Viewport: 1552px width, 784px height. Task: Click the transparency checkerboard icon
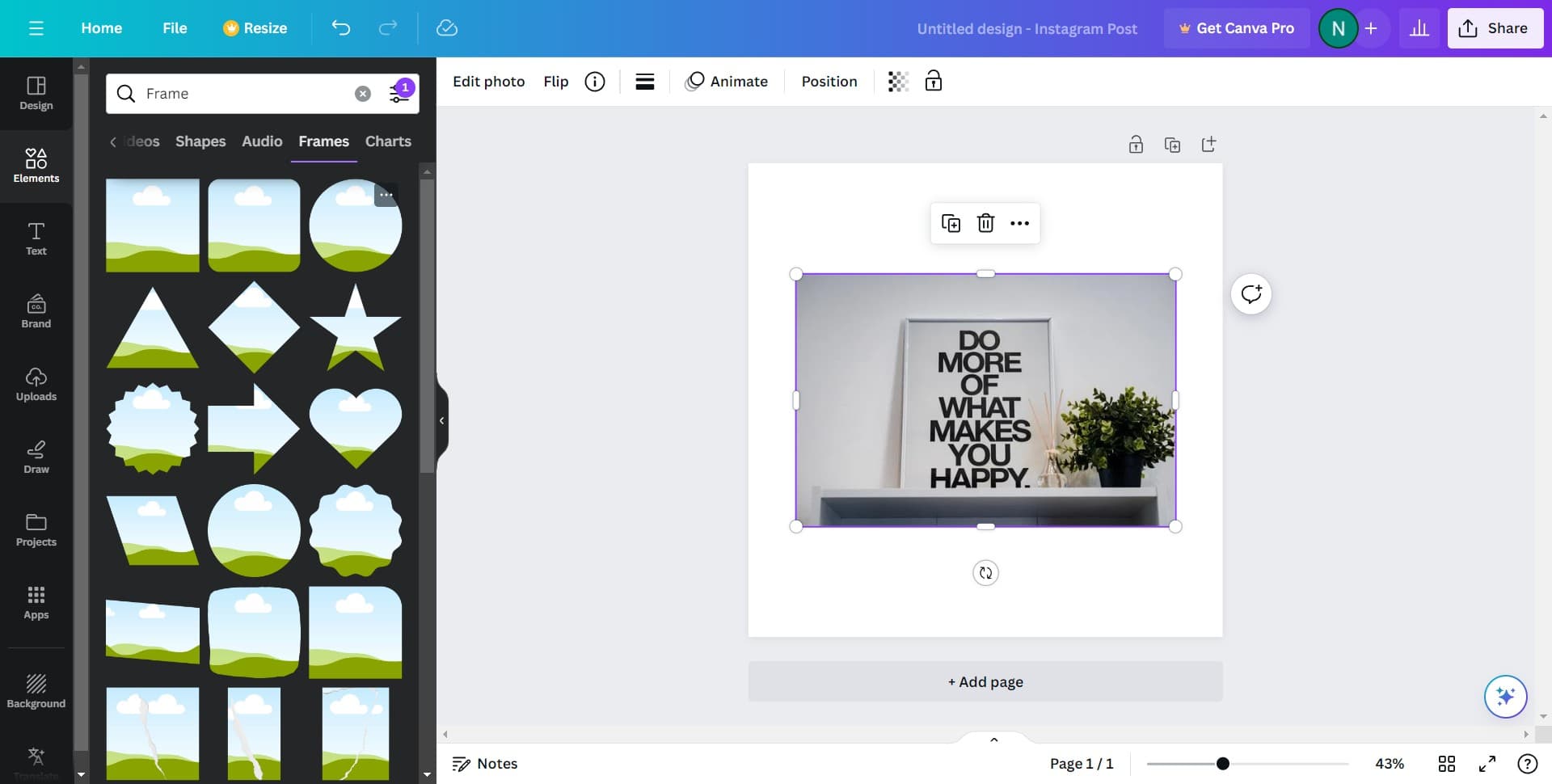(898, 82)
